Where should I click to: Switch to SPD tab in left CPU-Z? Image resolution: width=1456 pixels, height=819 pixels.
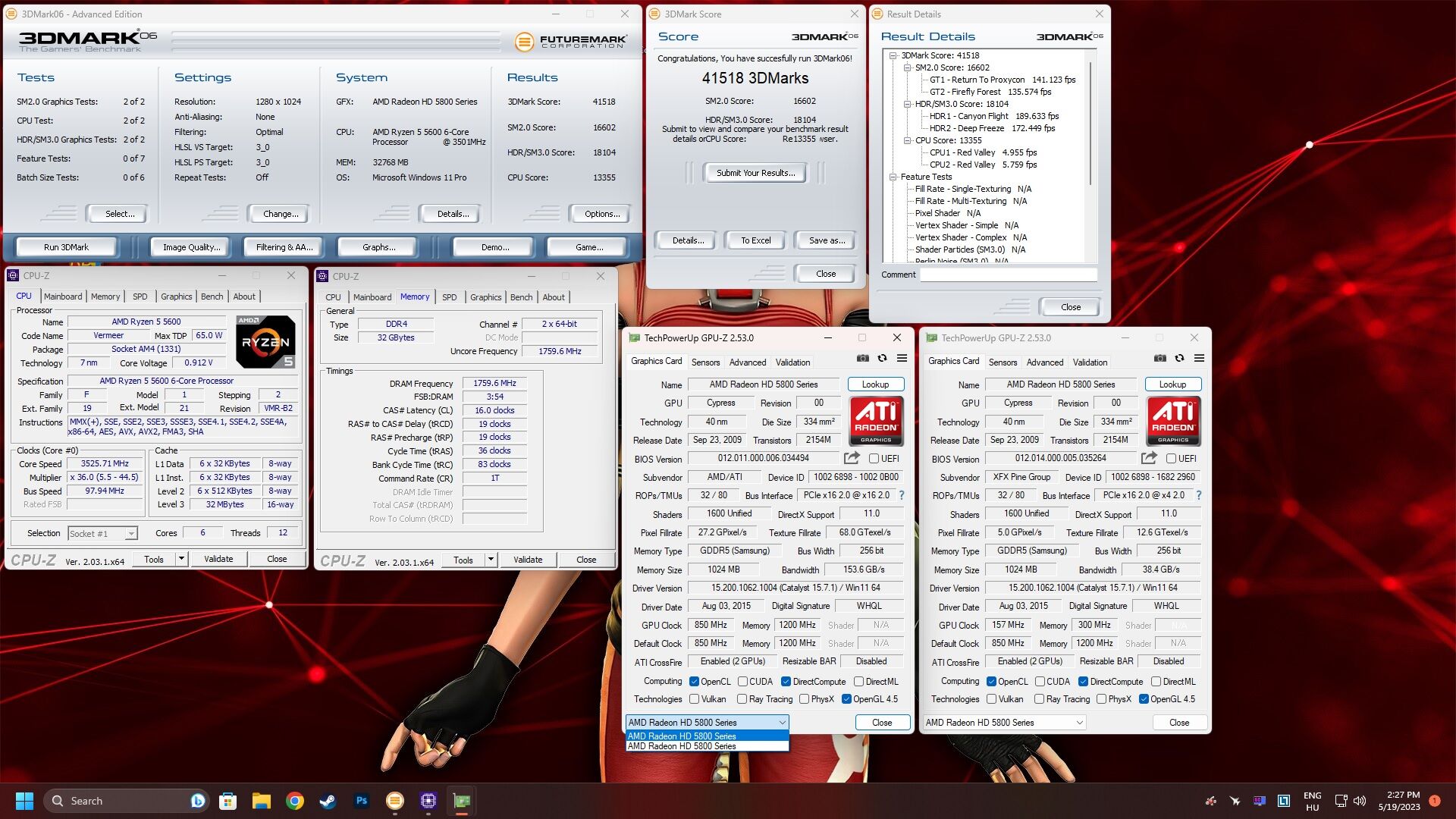pos(140,297)
